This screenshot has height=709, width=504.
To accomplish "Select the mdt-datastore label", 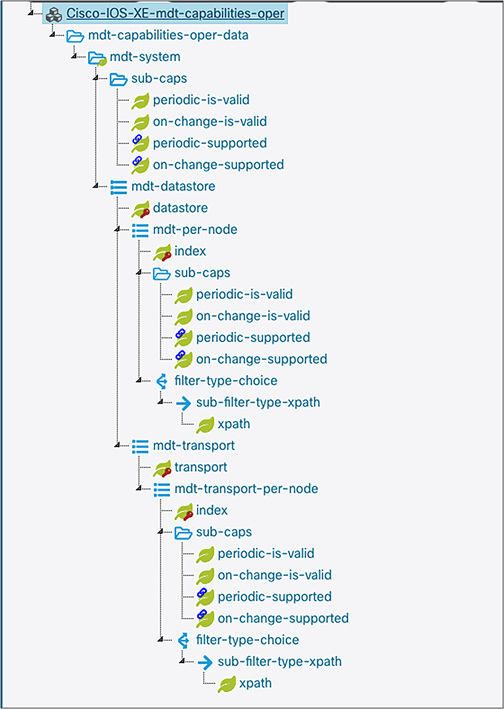I will coord(173,186).
